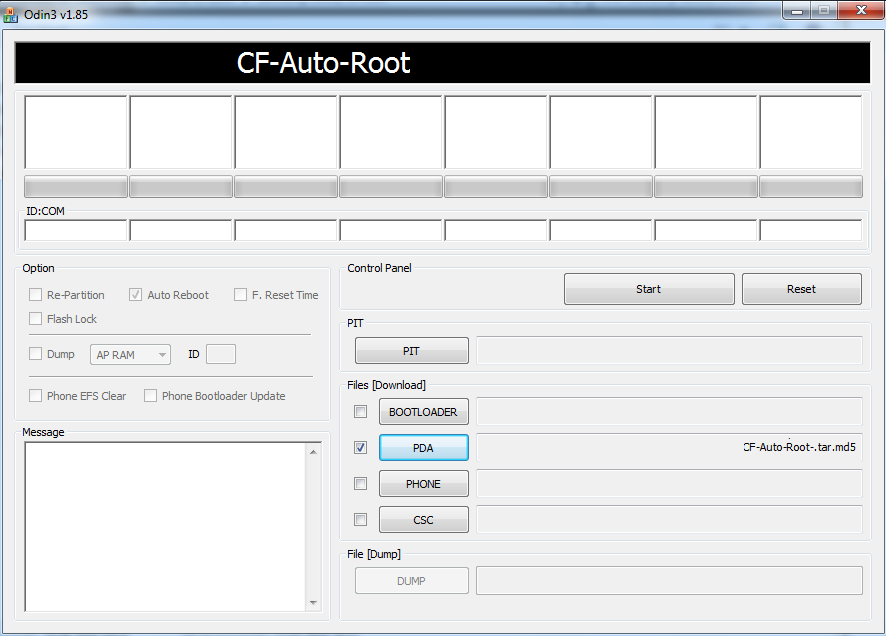Screen dimensions: 886x636
Task: Click the BOOTLOADER file path field
Action: 670,412
